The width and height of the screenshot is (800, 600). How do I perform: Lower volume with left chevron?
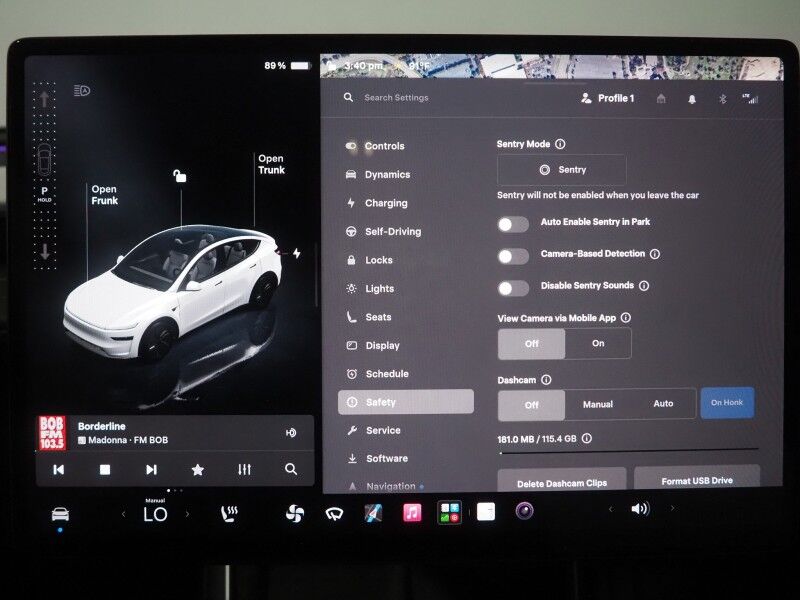tap(611, 509)
